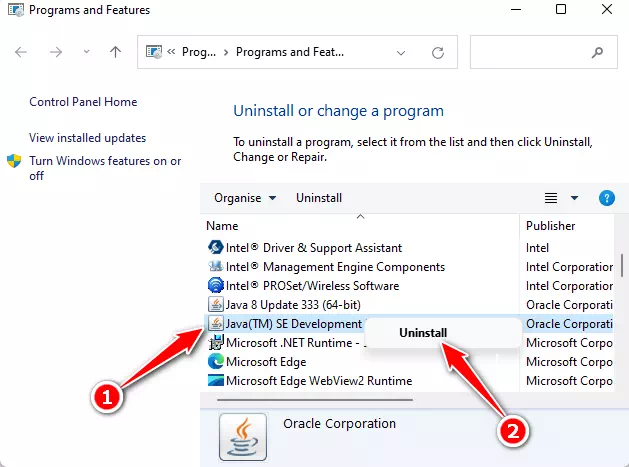Refresh the Programs and Features list
The width and height of the screenshot is (629, 467).
point(438,53)
